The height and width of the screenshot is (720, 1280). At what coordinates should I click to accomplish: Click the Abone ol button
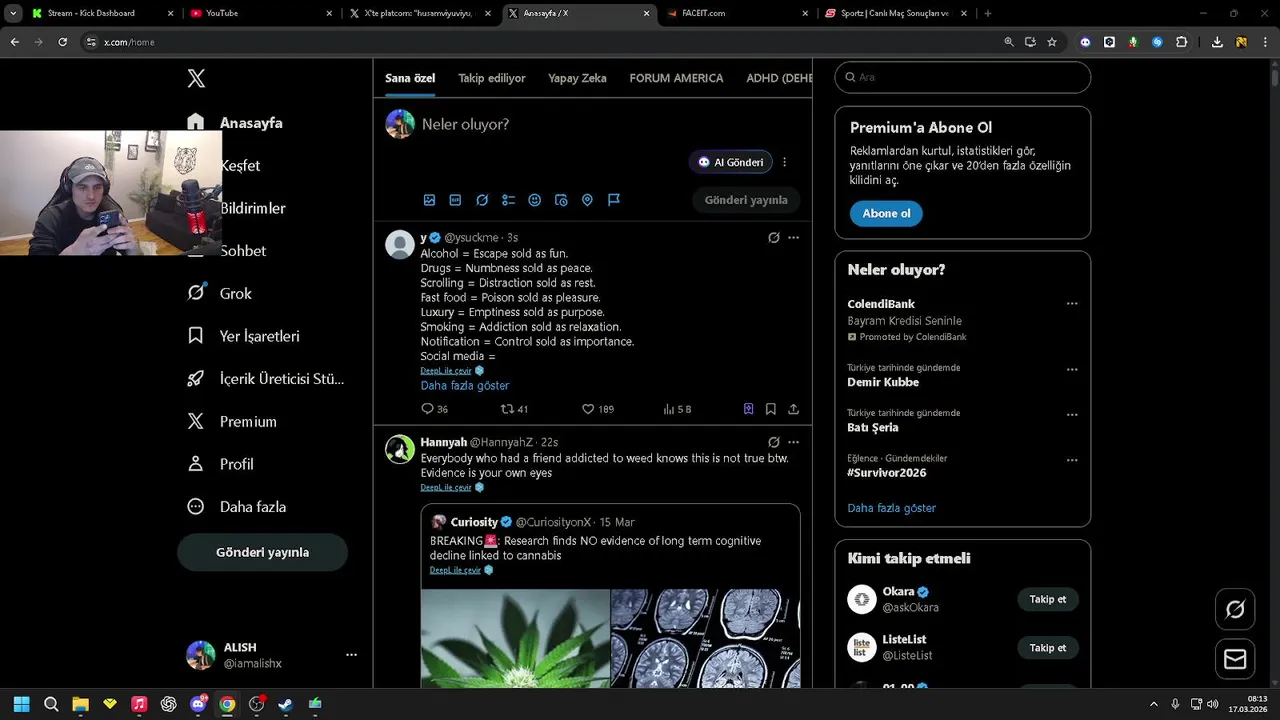[886, 213]
